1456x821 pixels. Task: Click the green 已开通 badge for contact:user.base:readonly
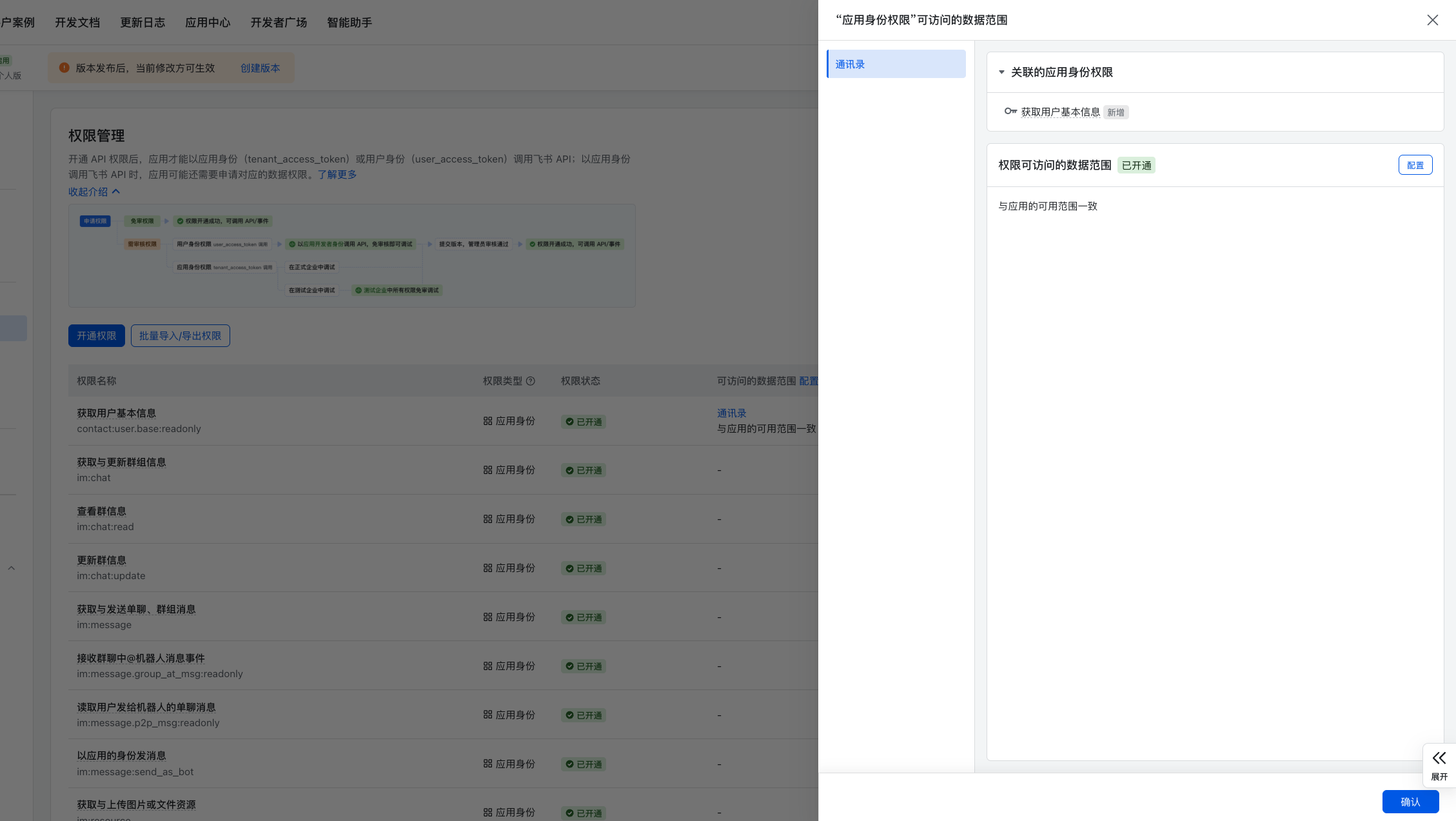[583, 422]
